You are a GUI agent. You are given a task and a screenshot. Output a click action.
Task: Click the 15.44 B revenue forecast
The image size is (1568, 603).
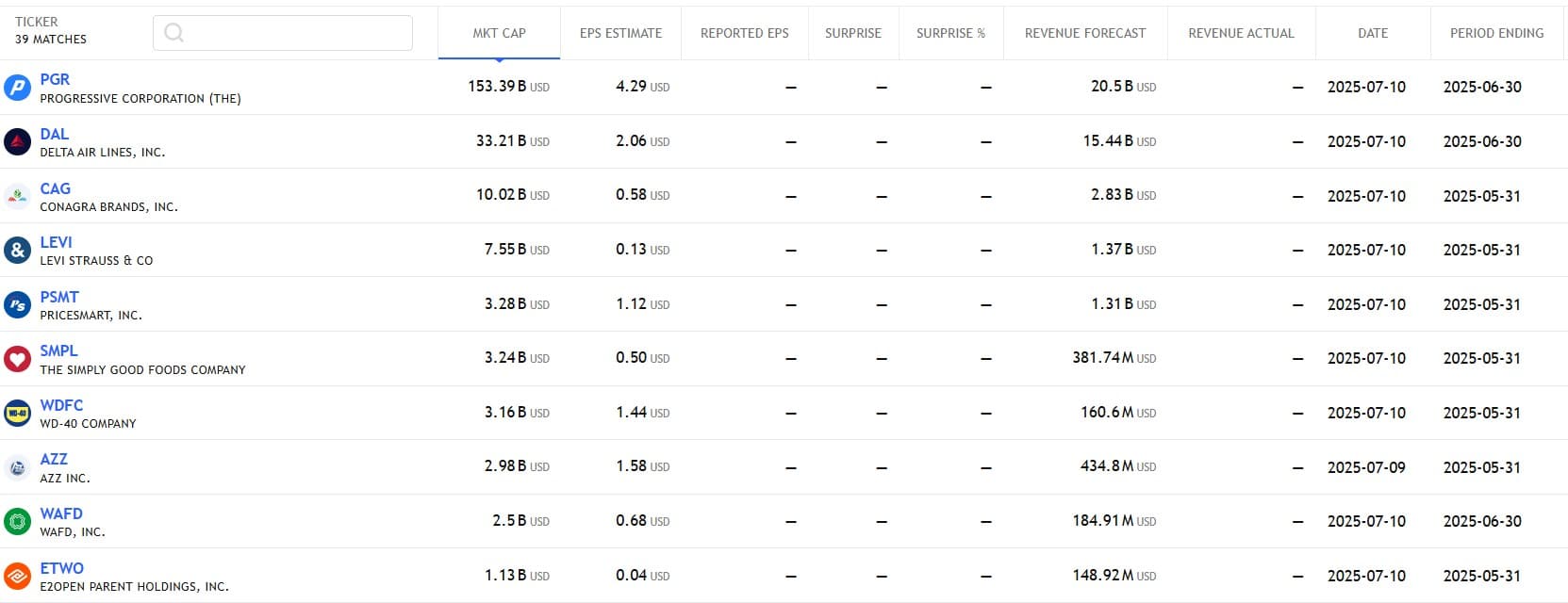coord(1119,141)
